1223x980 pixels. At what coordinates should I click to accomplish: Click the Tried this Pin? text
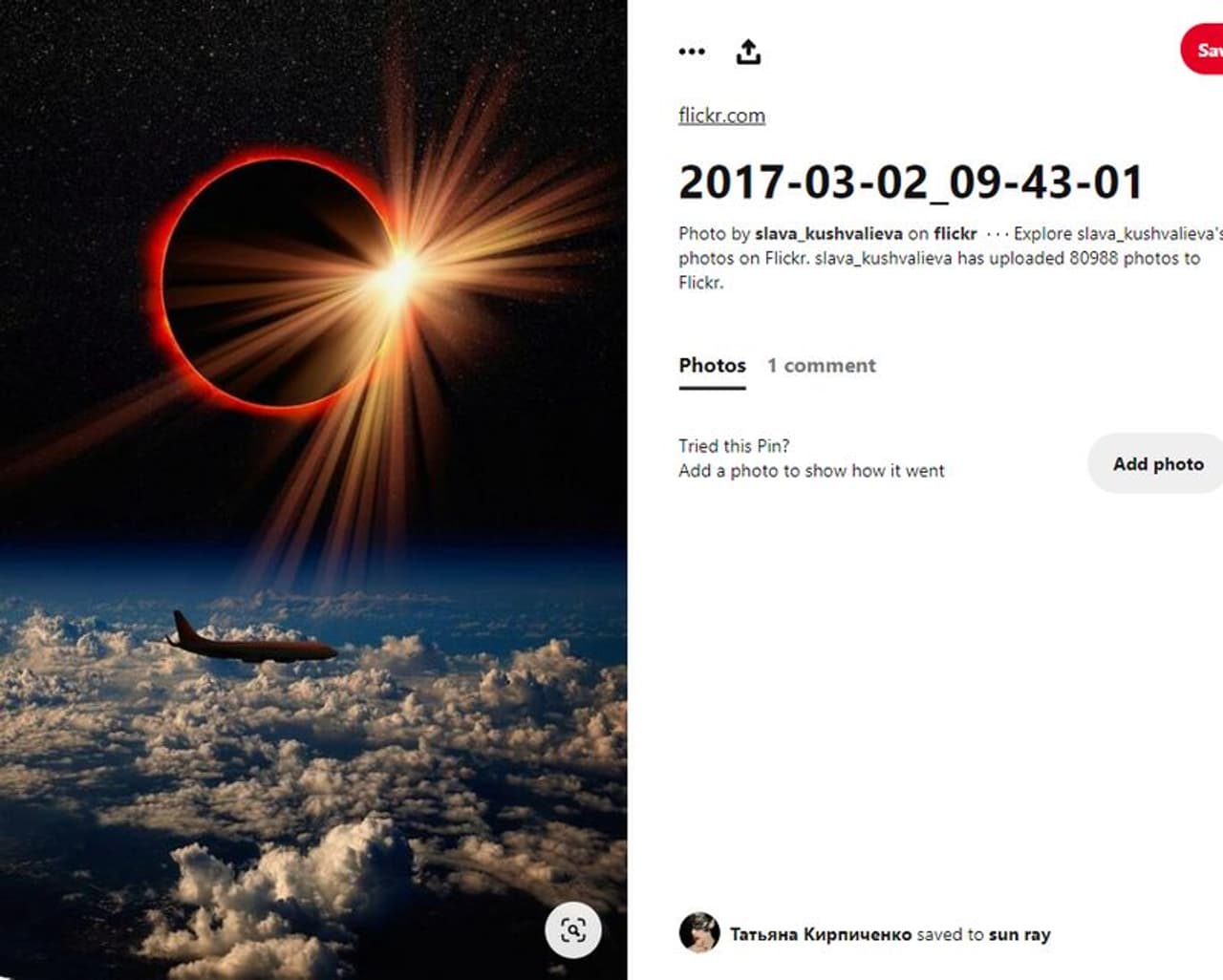coord(734,445)
